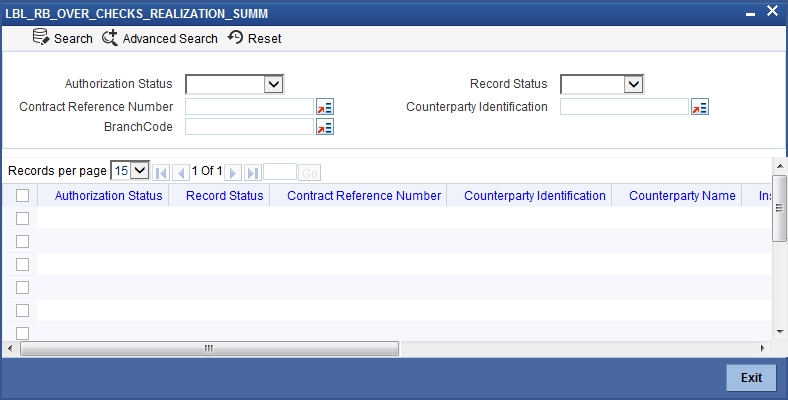
Task: Focus the Counterparty Identification input field
Action: click(x=624, y=107)
